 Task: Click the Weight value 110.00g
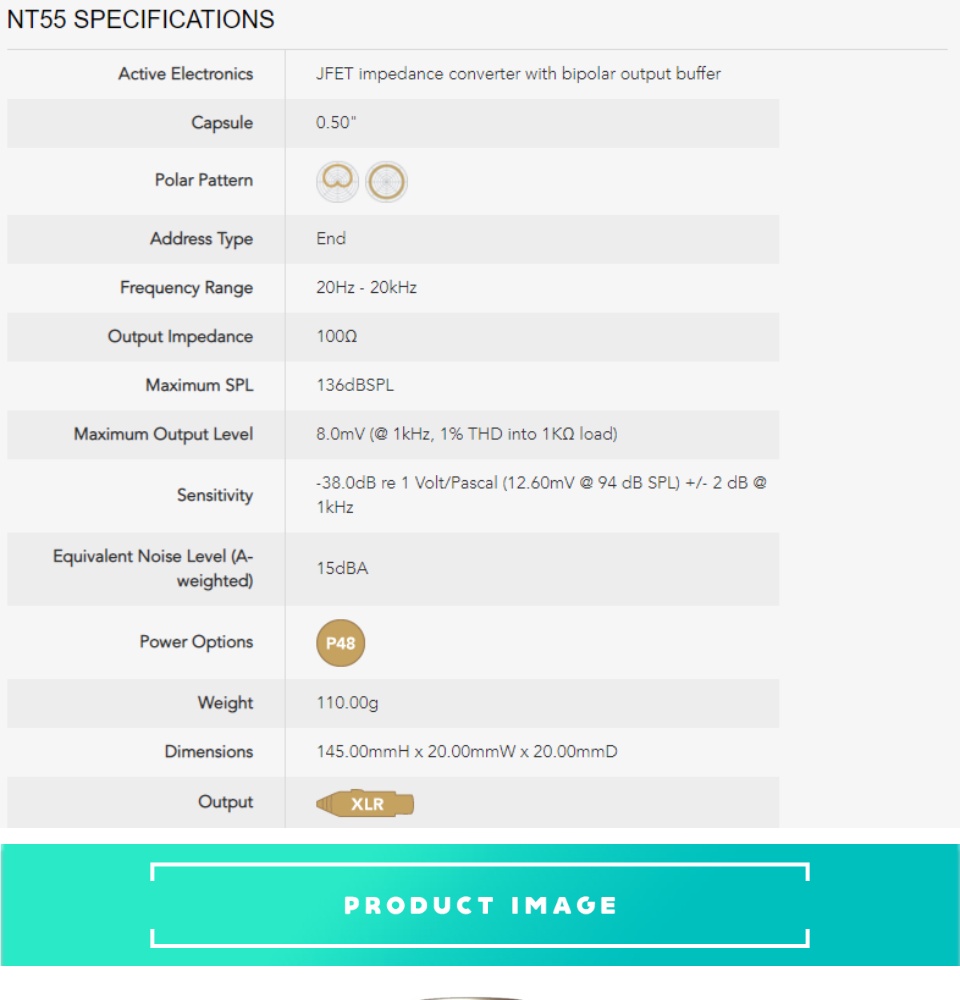point(347,703)
